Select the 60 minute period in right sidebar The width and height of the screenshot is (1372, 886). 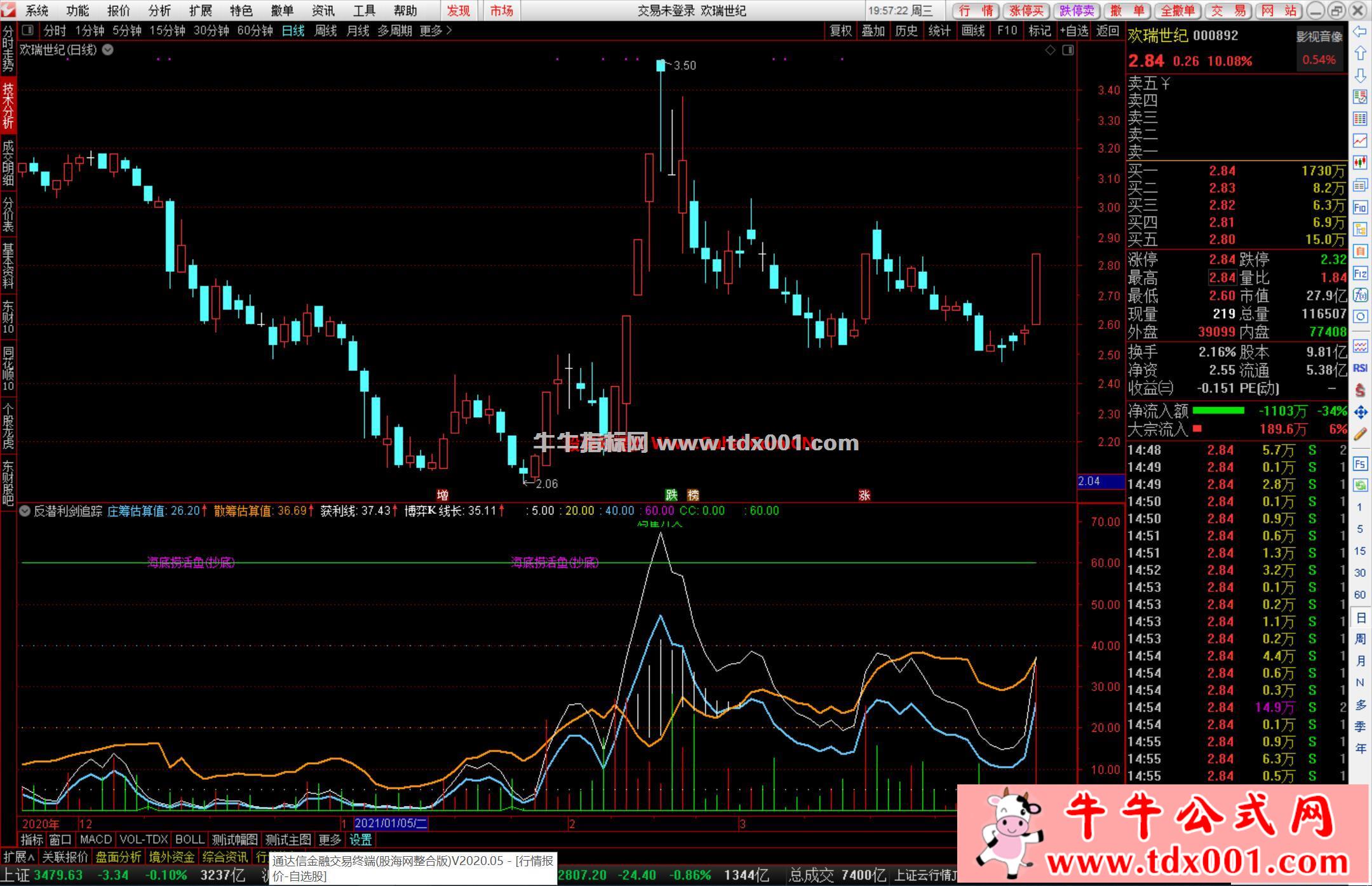click(x=1360, y=594)
